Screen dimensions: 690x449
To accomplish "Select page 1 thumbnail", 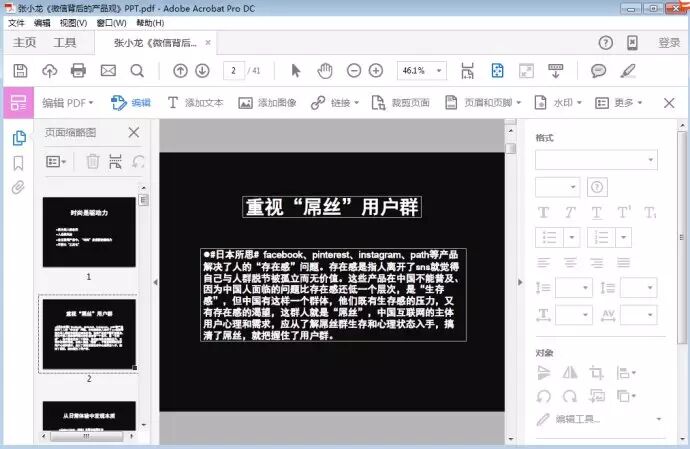I will [89, 232].
